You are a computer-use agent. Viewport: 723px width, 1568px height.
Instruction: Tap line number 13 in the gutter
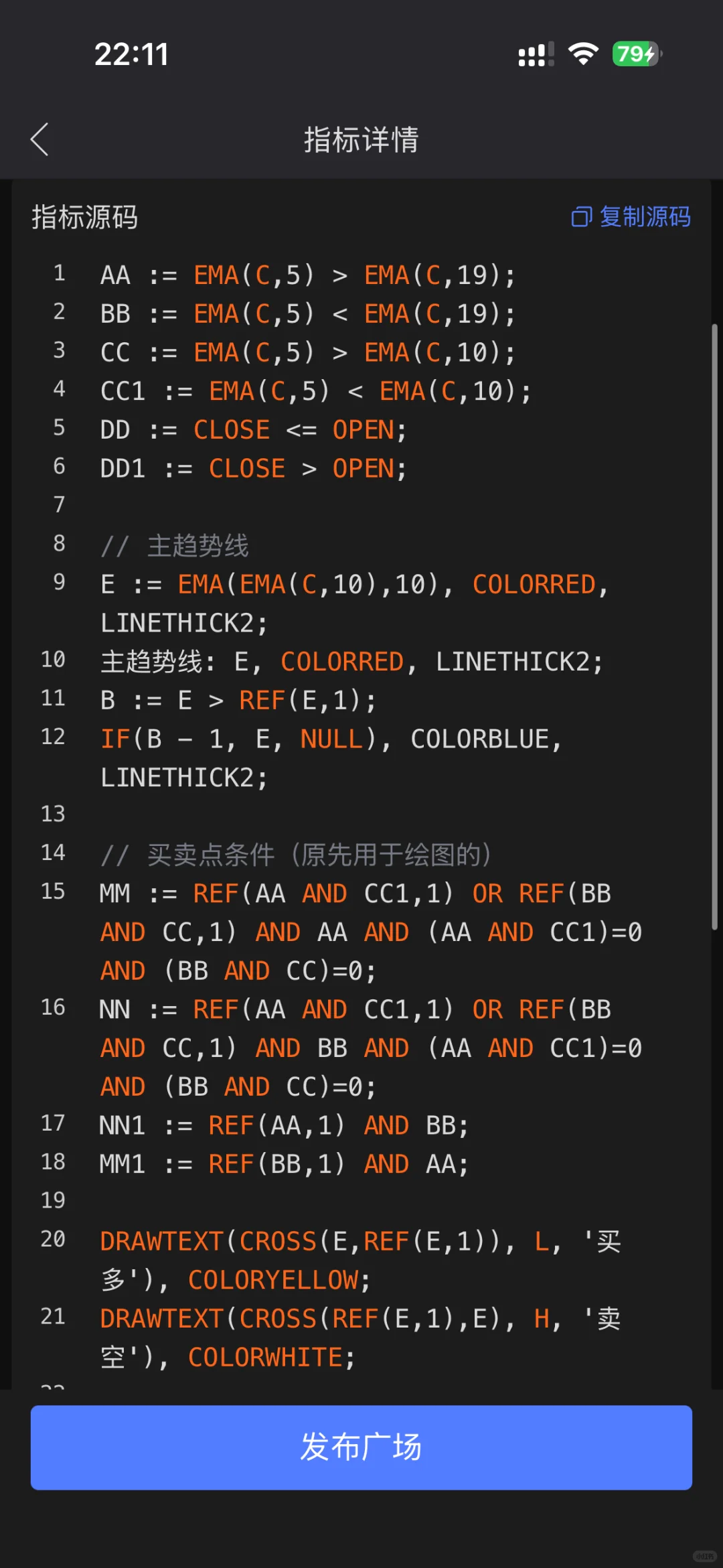click(x=53, y=814)
